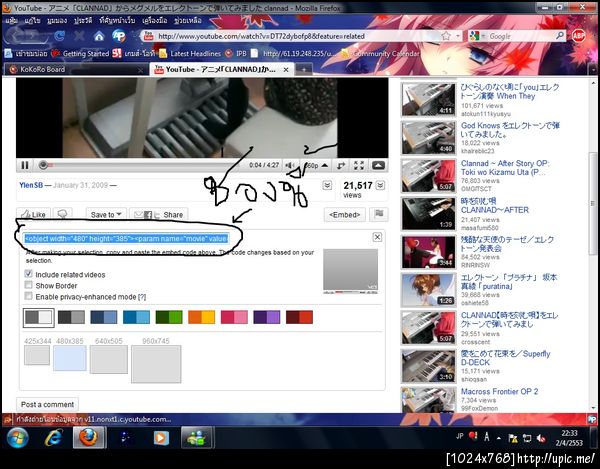Open the Windows Start menu orb
Screen dimensions: 600x469
(18, 438)
